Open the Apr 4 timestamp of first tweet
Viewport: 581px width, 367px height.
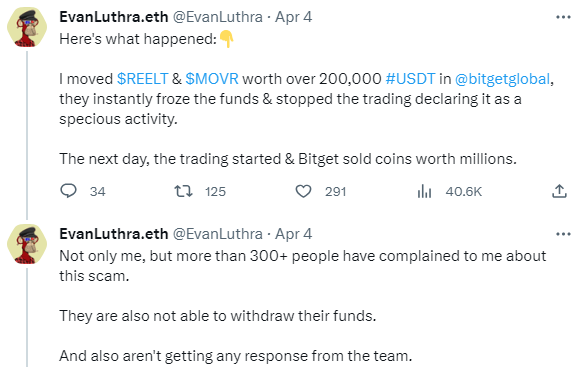(x=293, y=17)
